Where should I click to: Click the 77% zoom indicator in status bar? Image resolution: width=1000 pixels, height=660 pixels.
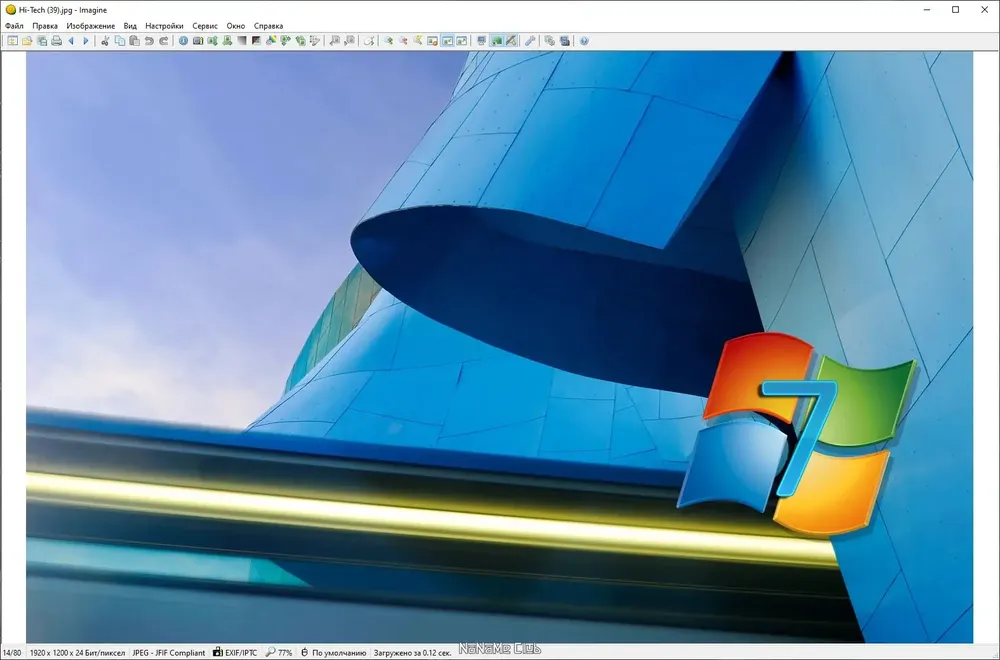coord(279,652)
